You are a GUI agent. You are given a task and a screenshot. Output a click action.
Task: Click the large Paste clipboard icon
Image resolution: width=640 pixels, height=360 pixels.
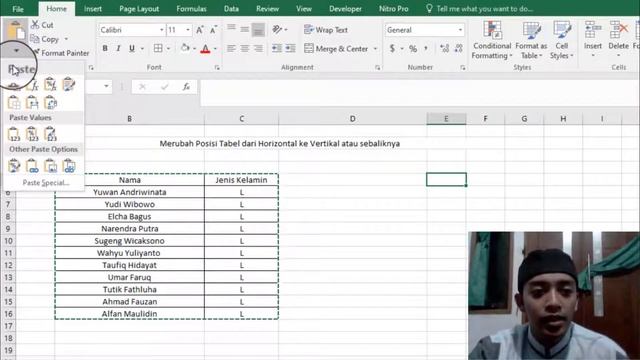point(16,31)
